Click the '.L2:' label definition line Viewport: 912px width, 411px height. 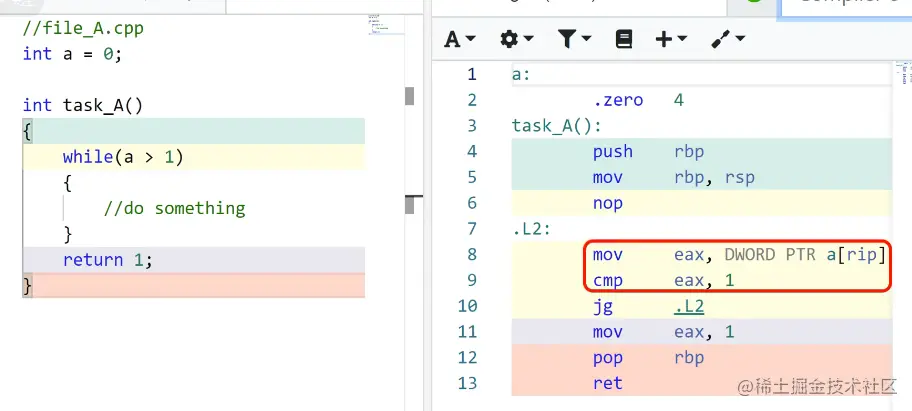click(532, 229)
